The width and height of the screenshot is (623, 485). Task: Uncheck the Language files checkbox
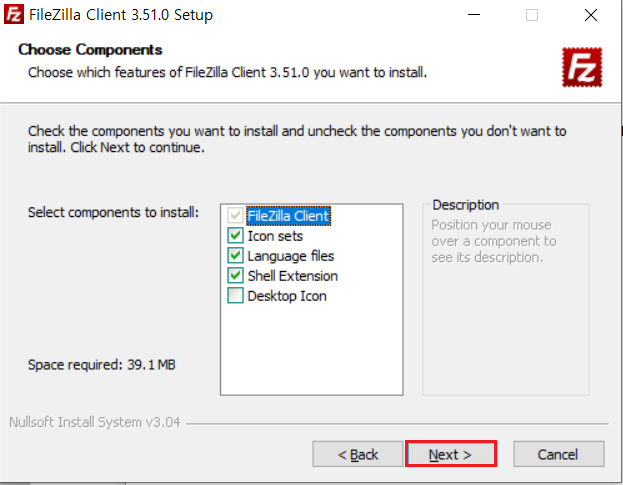(235, 256)
